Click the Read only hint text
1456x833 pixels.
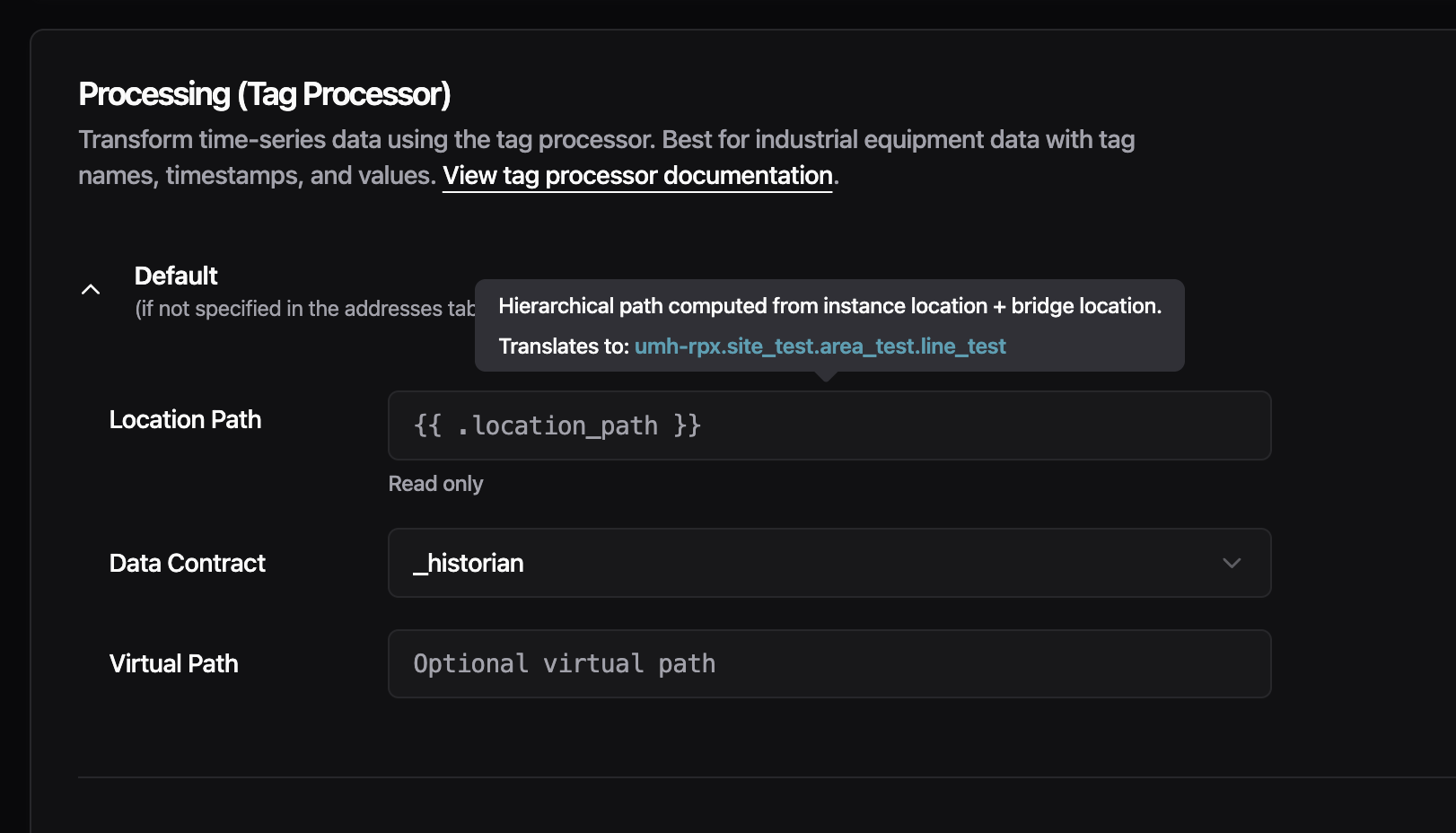pyautogui.click(x=435, y=484)
